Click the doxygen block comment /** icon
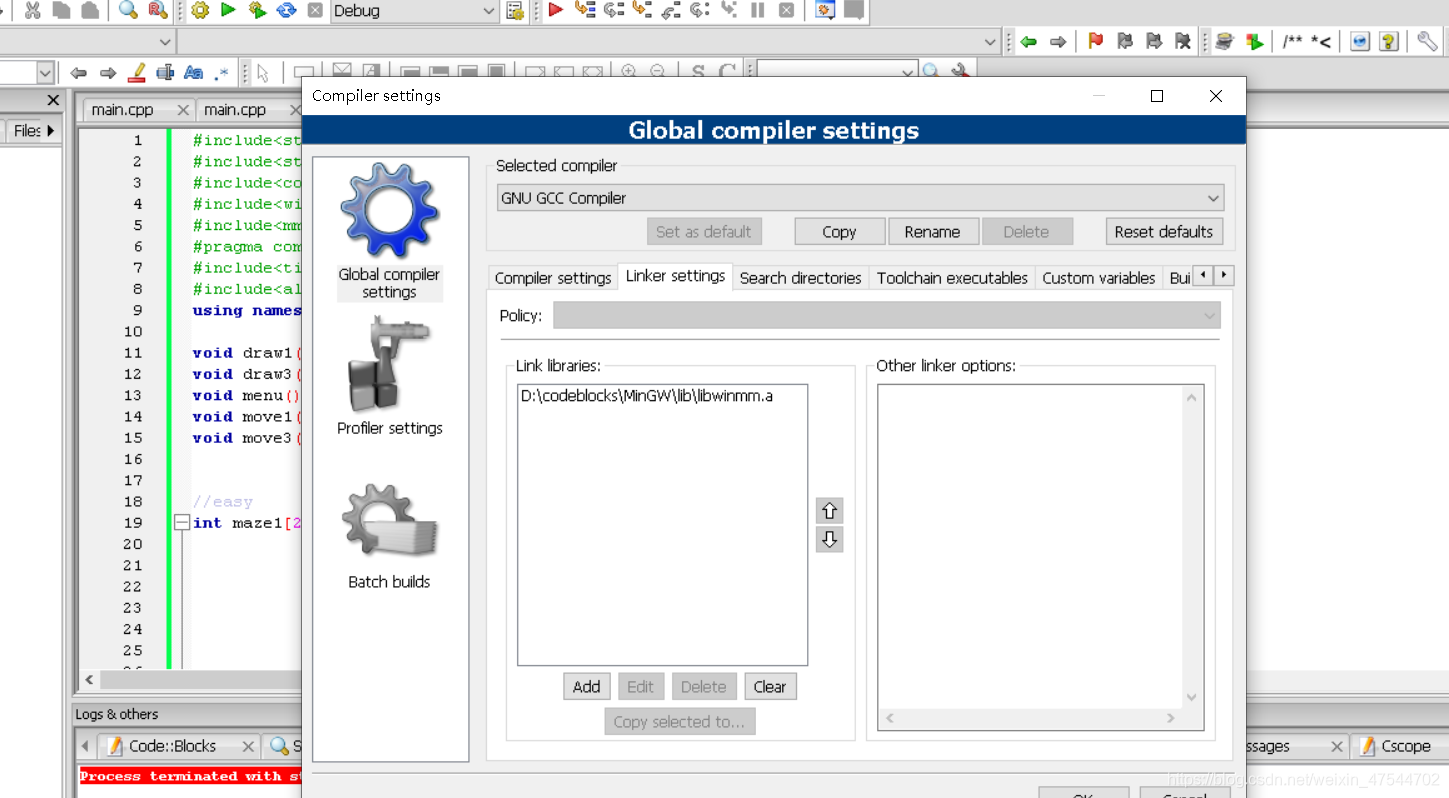1449x798 pixels. (x=1292, y=41)
